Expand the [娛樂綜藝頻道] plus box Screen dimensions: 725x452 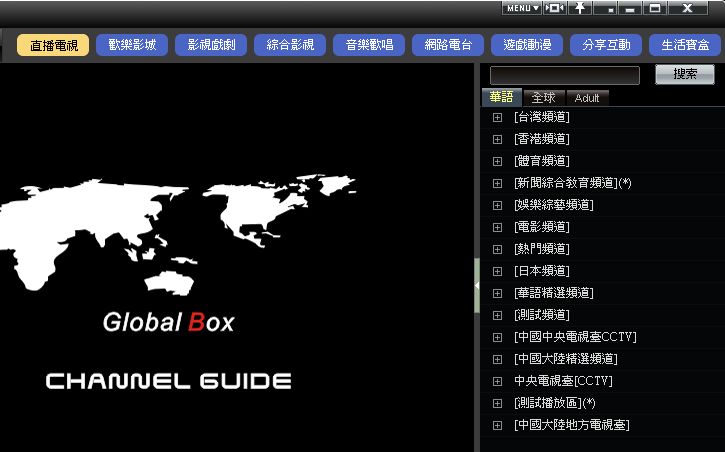click(x=498, y=205)
